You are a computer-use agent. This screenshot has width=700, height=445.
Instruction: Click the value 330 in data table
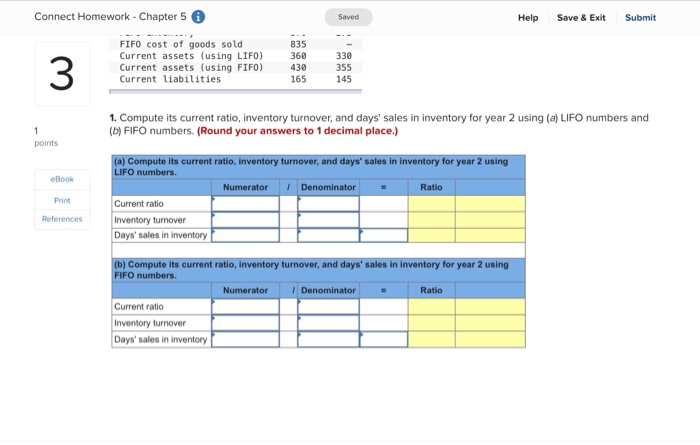344,56
